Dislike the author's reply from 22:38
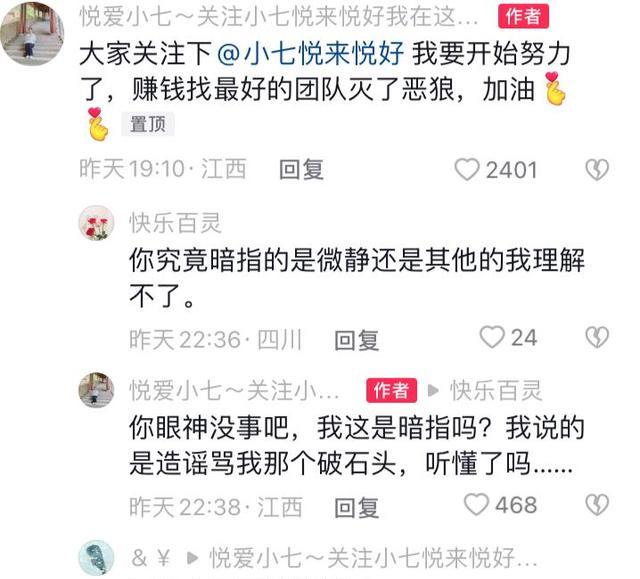Image resolution: width=640 pixels, height=579 pixels. coord(597,505)
